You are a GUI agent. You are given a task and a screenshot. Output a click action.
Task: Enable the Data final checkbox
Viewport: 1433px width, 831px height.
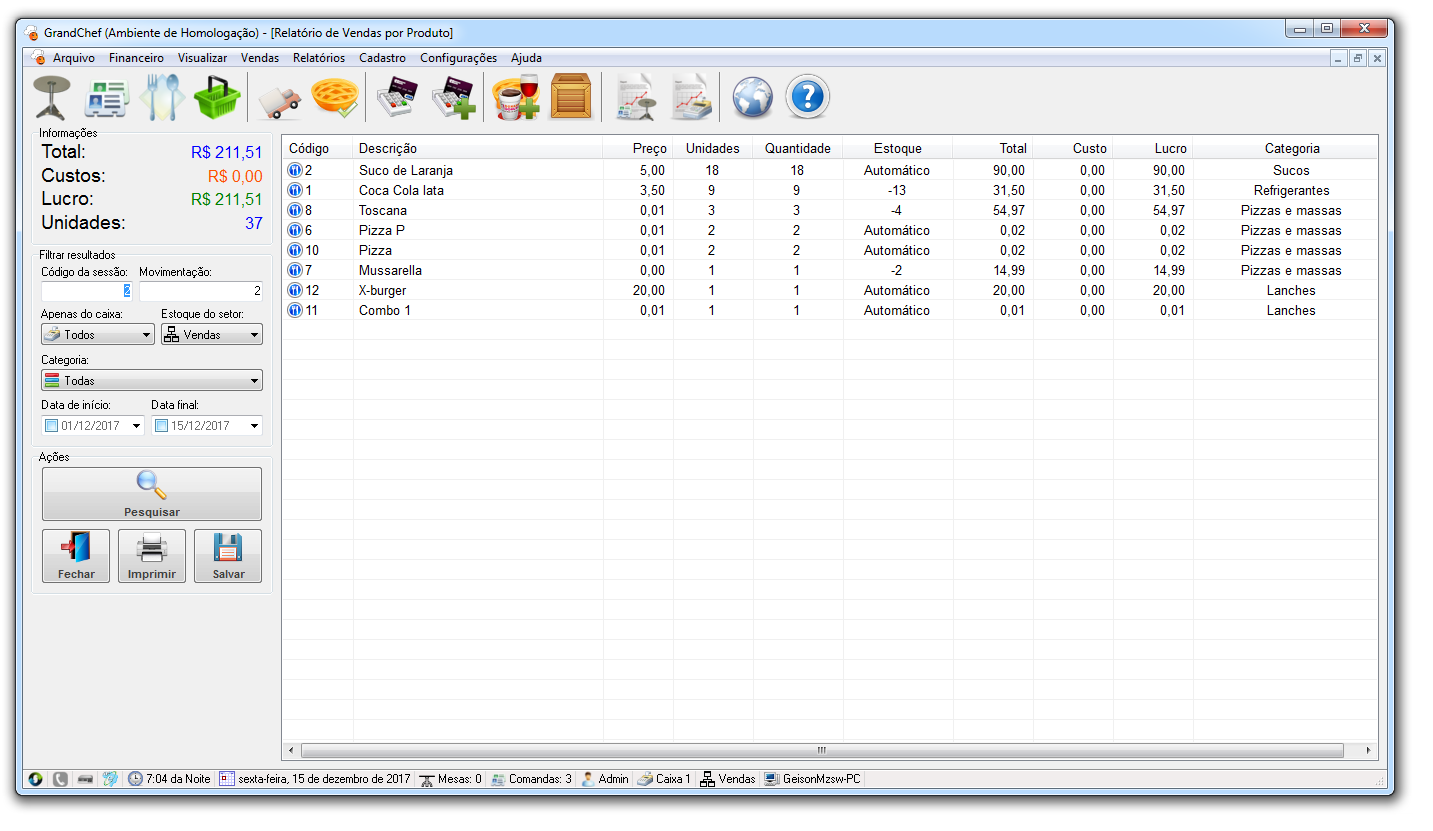[162, 426]
